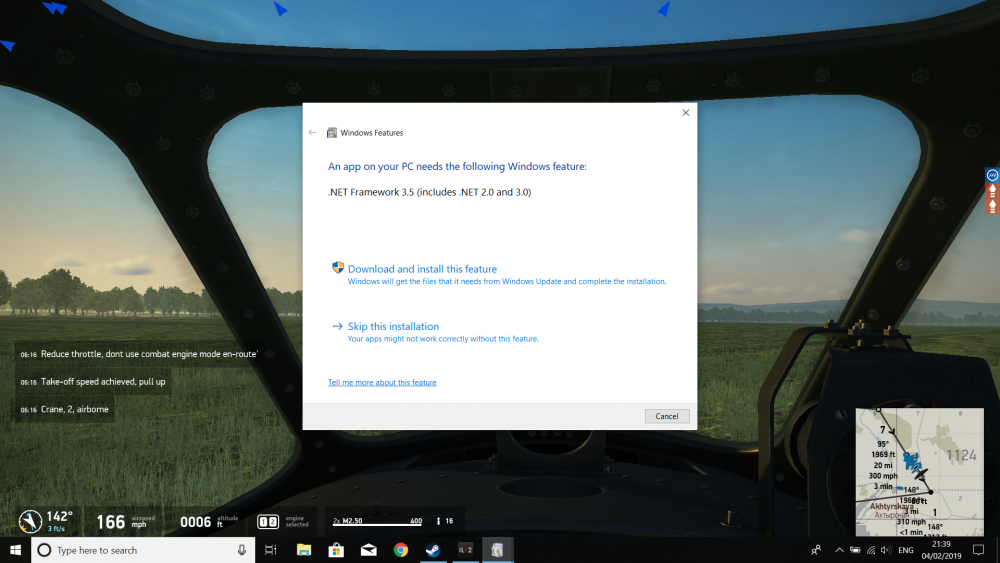Image resolution: width=1000 pixels, height=563 pixels.
Task: Select Windows Features taskbar button
Action: click(x=497, y=550)
